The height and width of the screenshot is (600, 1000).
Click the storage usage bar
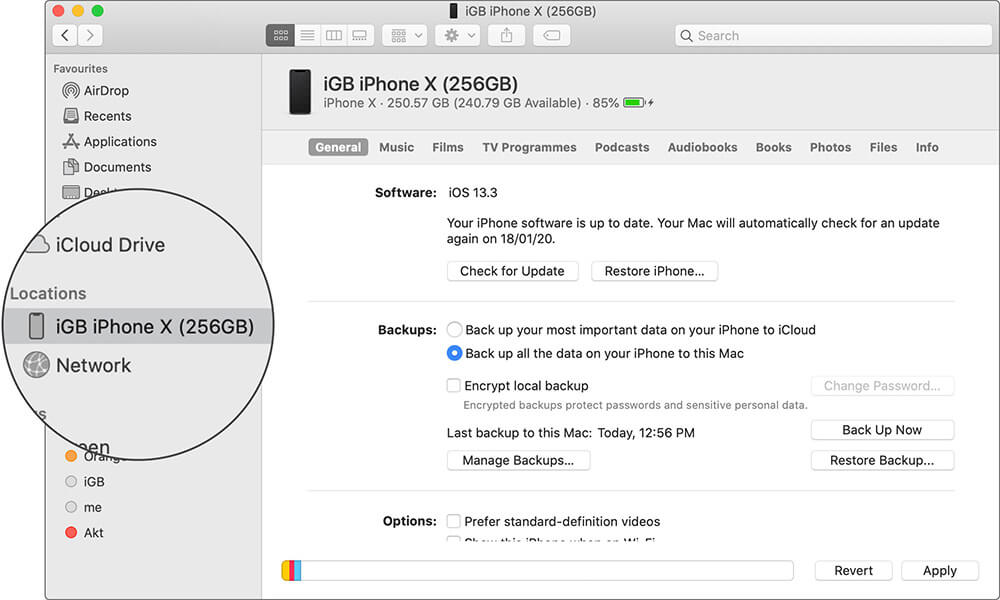tap(537, 571)
